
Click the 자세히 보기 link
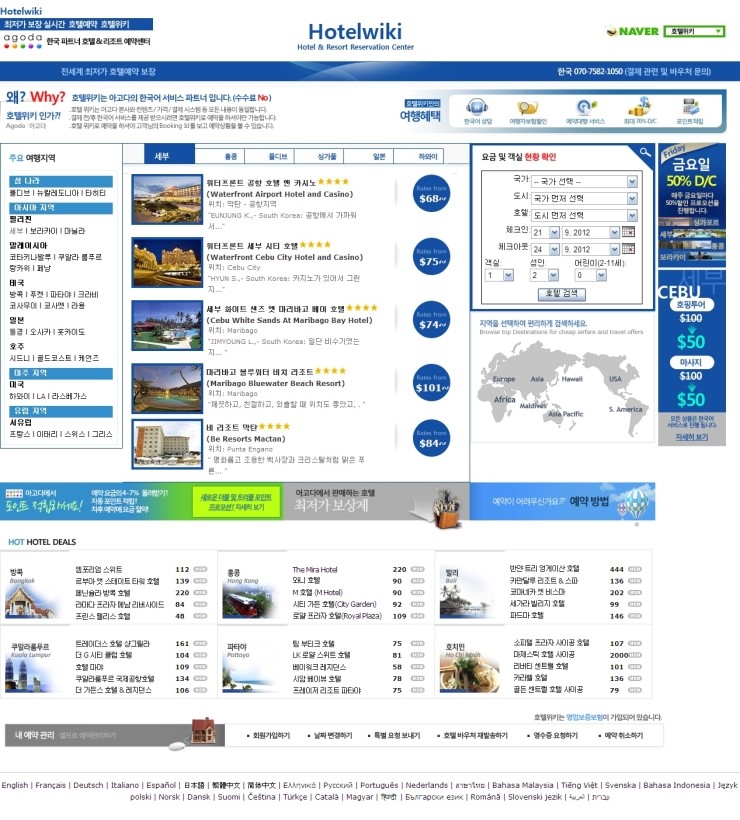pyautogui.click(x=691, y=437)
